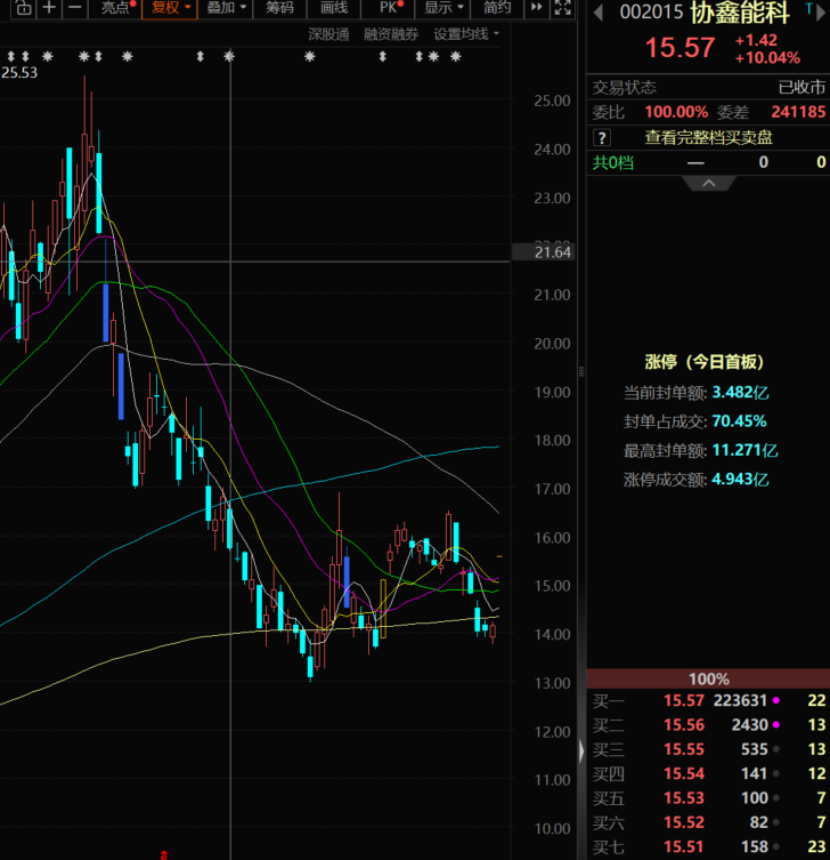Open the 设置均线 moving average settings
Image resolution: width=830 pixels, height=860 pixels.
pyautogui.click(x=466, y=35)
